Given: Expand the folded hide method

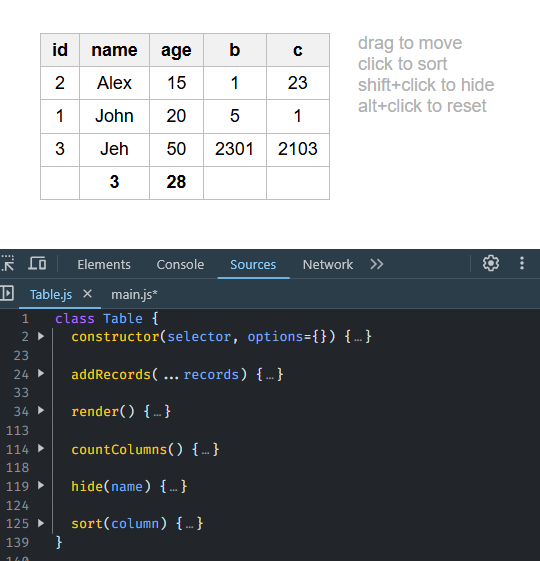Looking at the screenshot, I should coord(41,486).
